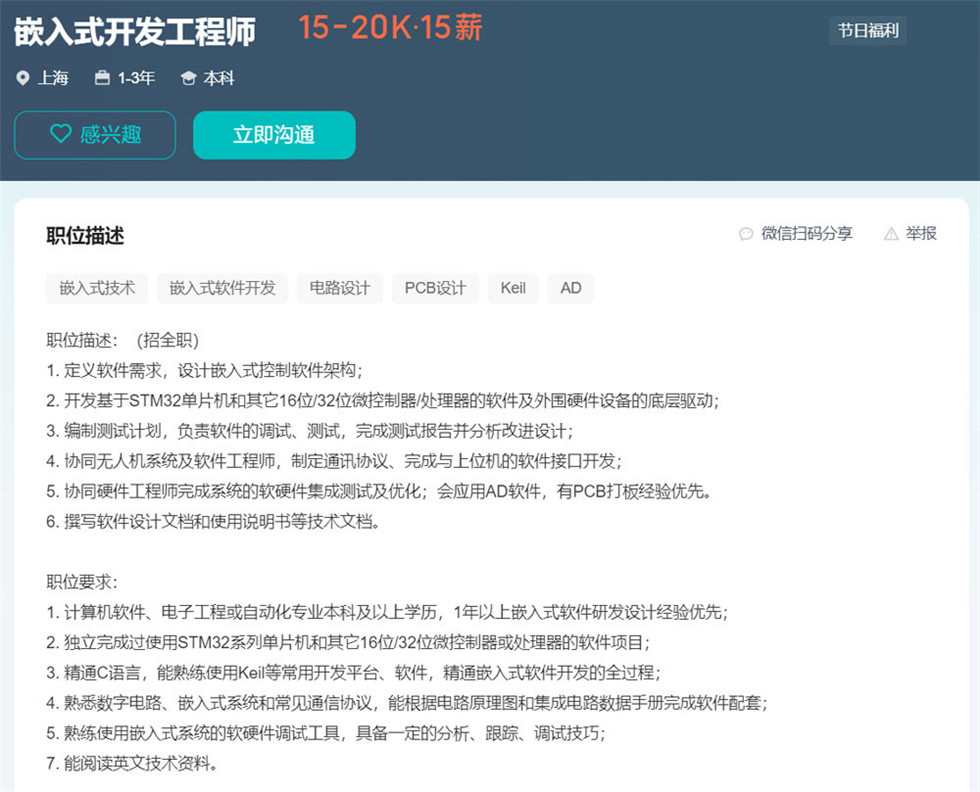This screenshot has width=980, height=792.
Task: Report job via 举报 link
Action: point(921,234)
